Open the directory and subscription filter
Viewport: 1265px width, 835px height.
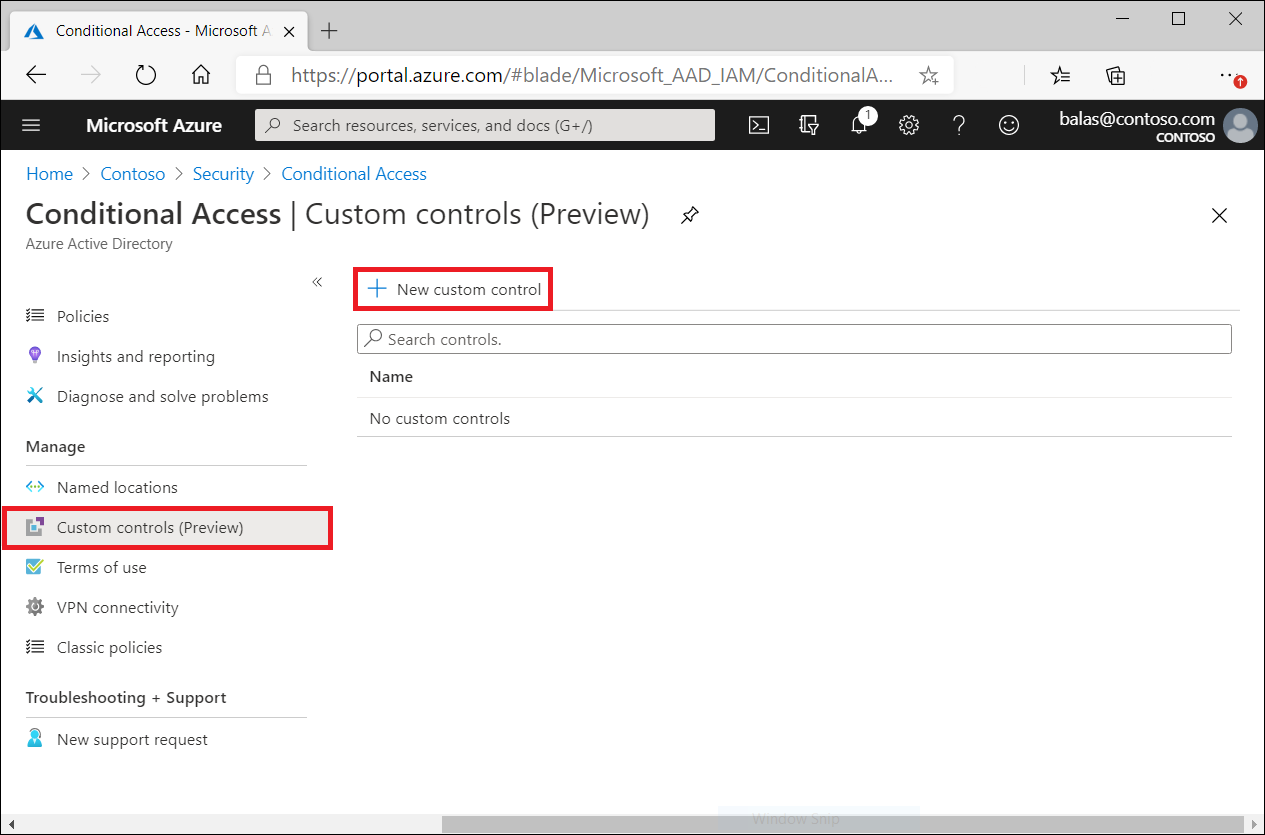pos(809,125)
